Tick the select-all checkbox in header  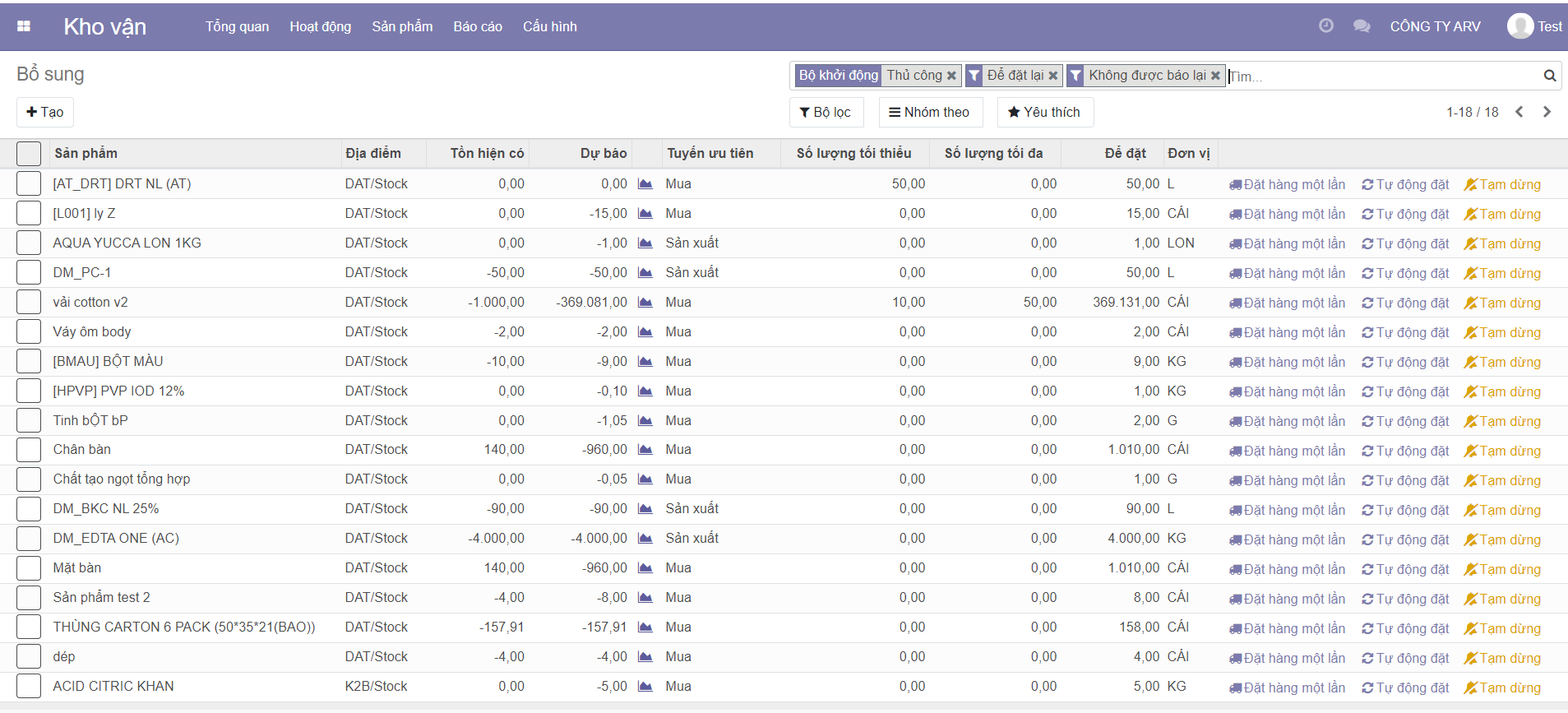coord(29,154)
